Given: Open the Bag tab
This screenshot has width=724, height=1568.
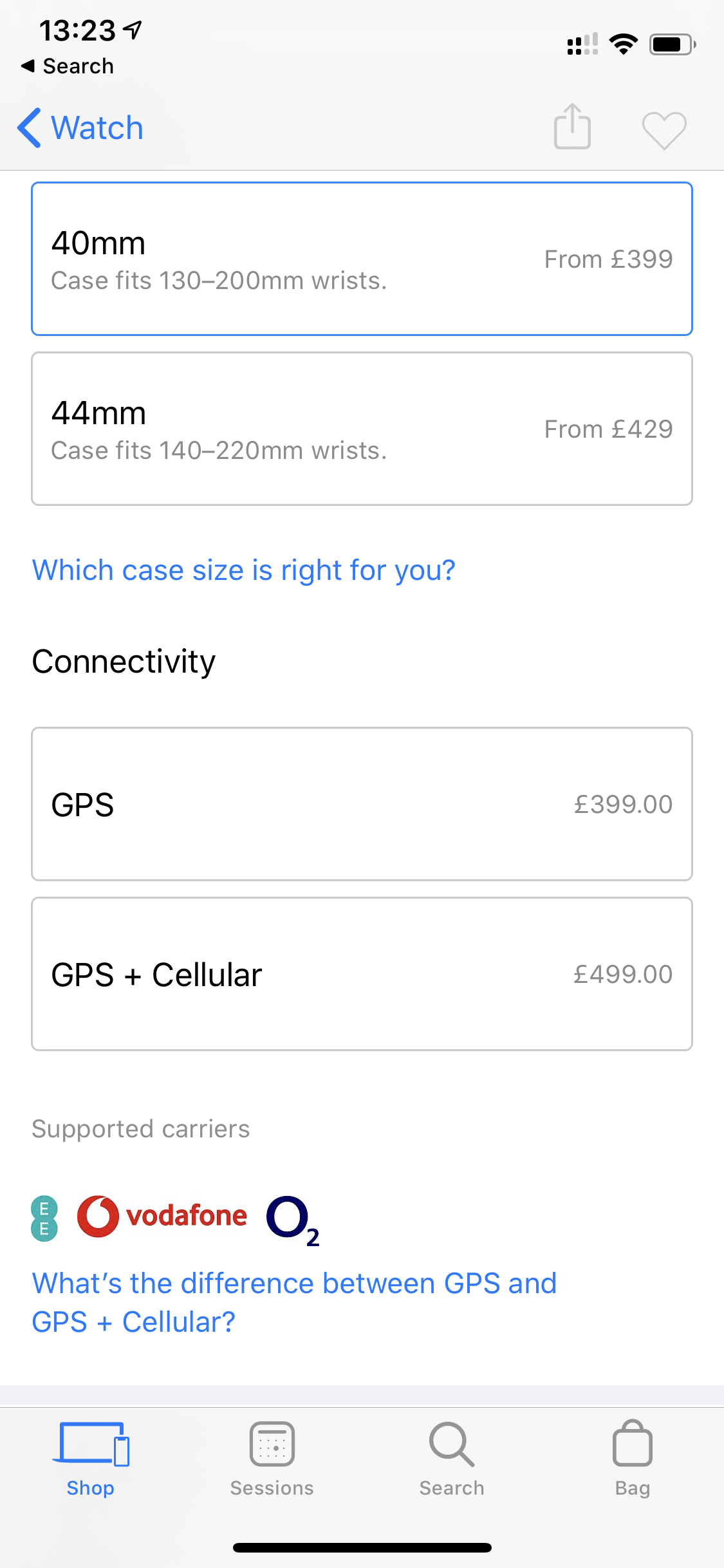Looking at the screenshot, I should pyautogui.click(x=632, y=1458).
